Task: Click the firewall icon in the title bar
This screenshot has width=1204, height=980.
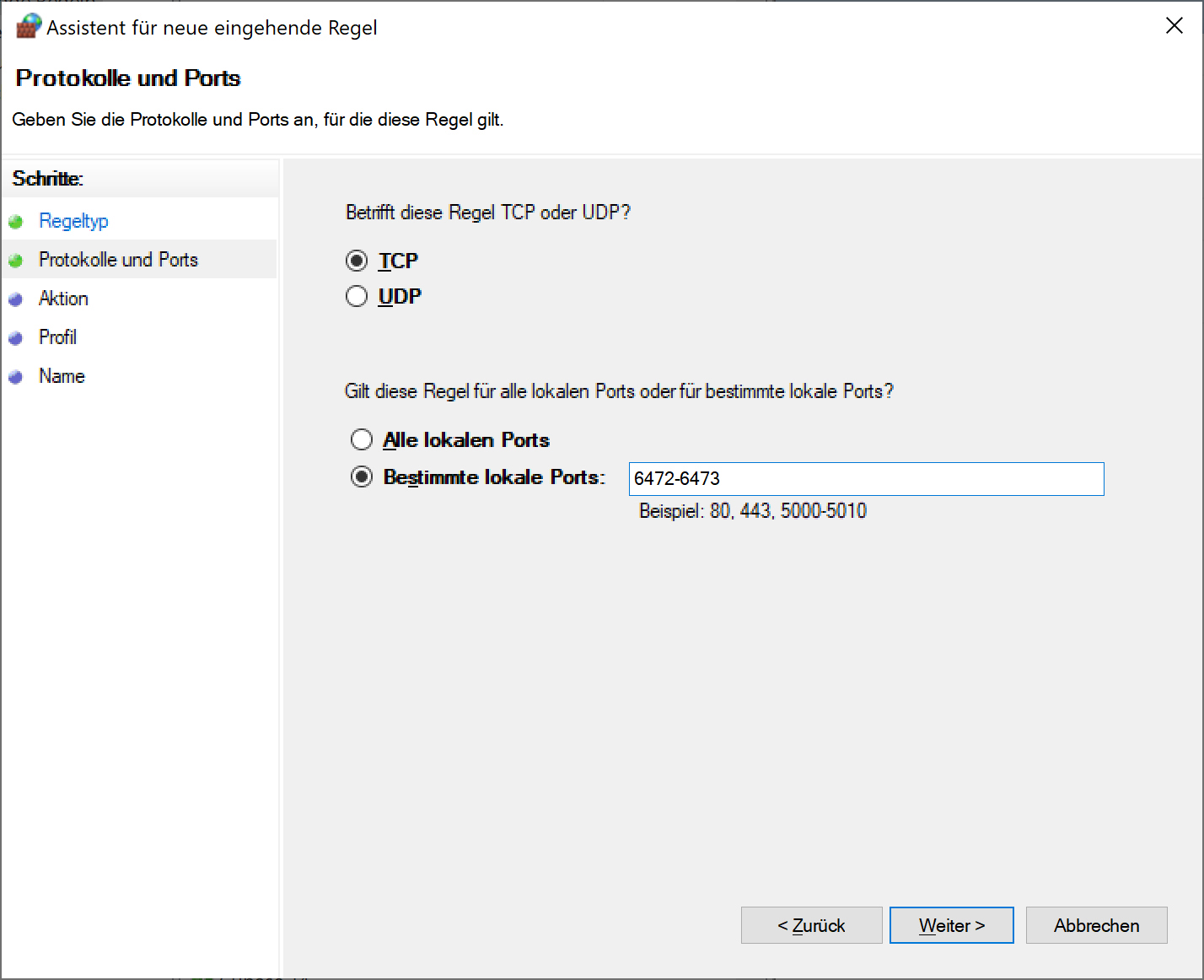Action: tap(29, 26)
